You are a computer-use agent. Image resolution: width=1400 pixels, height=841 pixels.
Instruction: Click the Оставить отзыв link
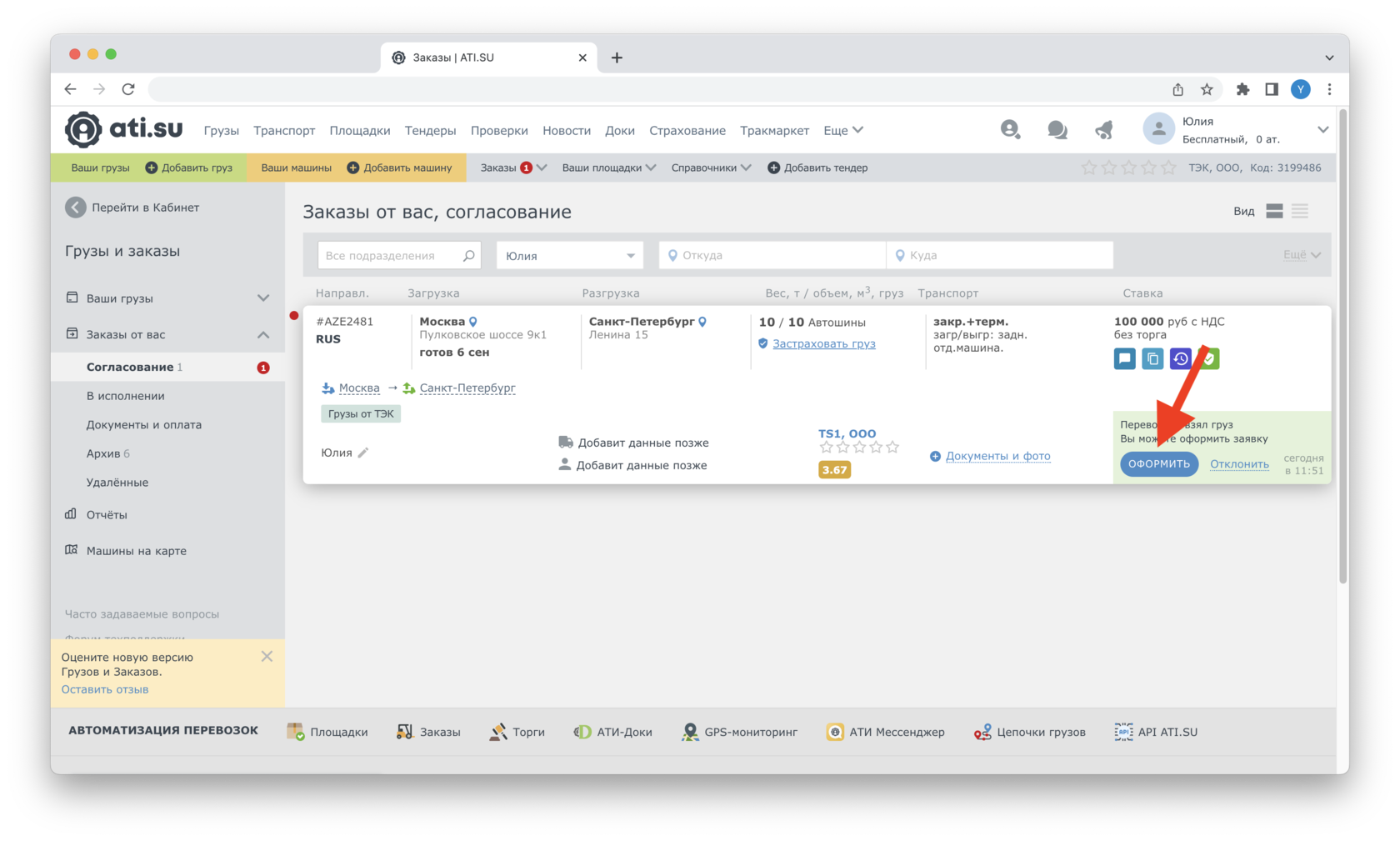click(105, 689)
